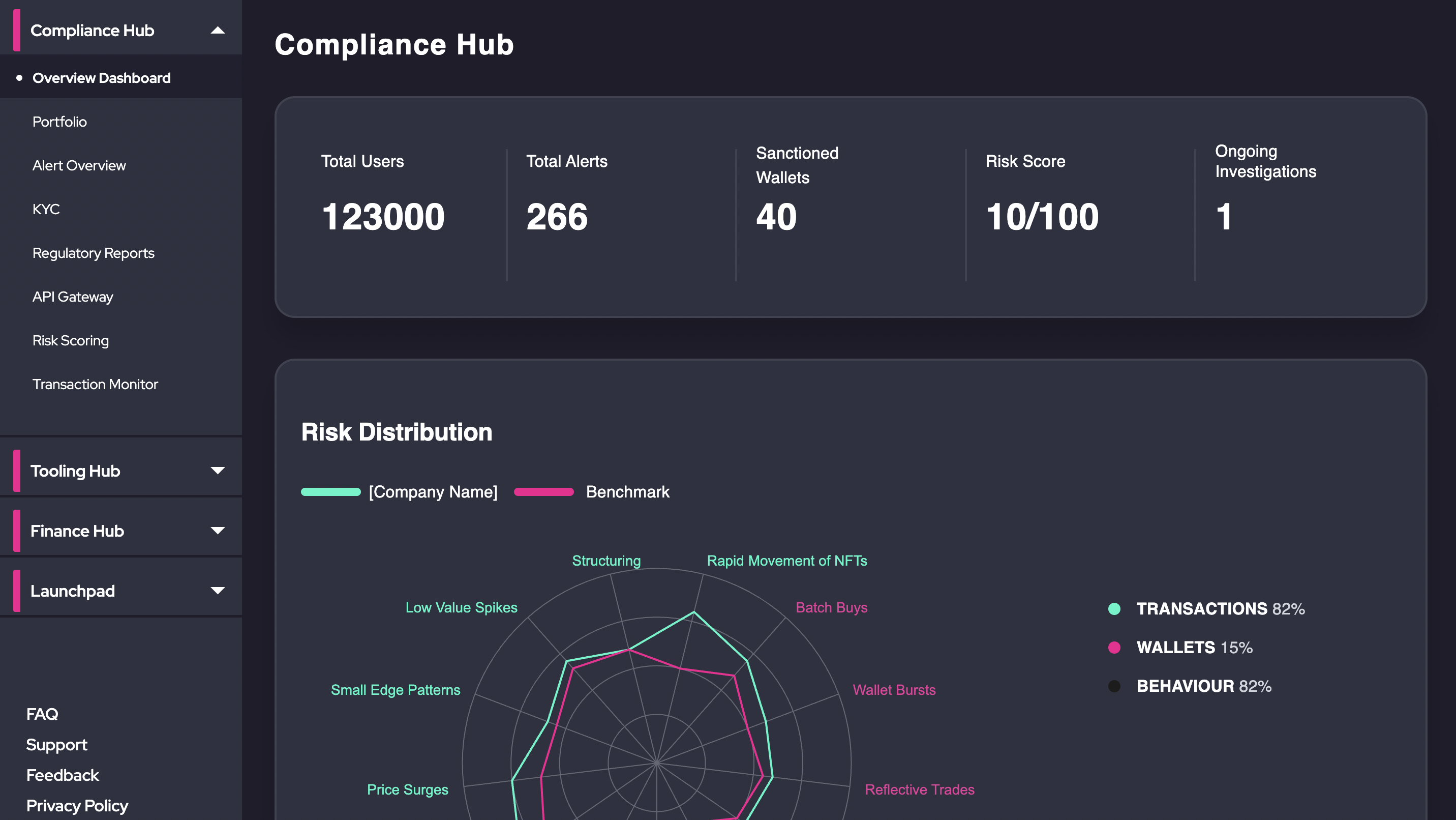Click the Batch Buys axis label

831,607
